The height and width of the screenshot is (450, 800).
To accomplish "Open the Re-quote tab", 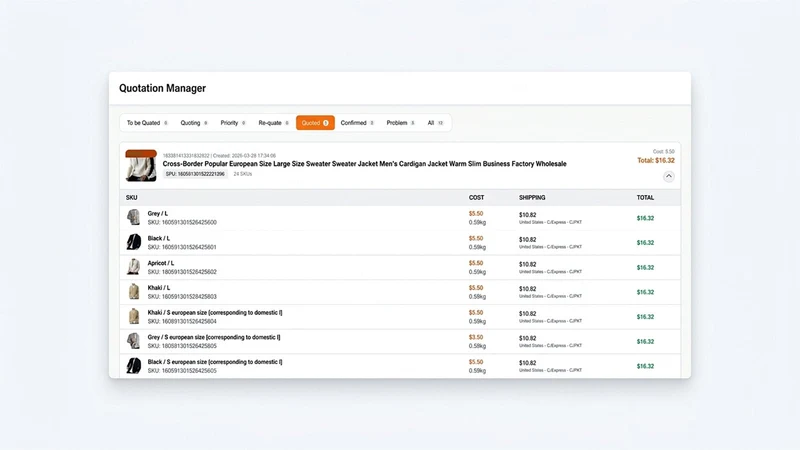I will [x=273, y=123].
